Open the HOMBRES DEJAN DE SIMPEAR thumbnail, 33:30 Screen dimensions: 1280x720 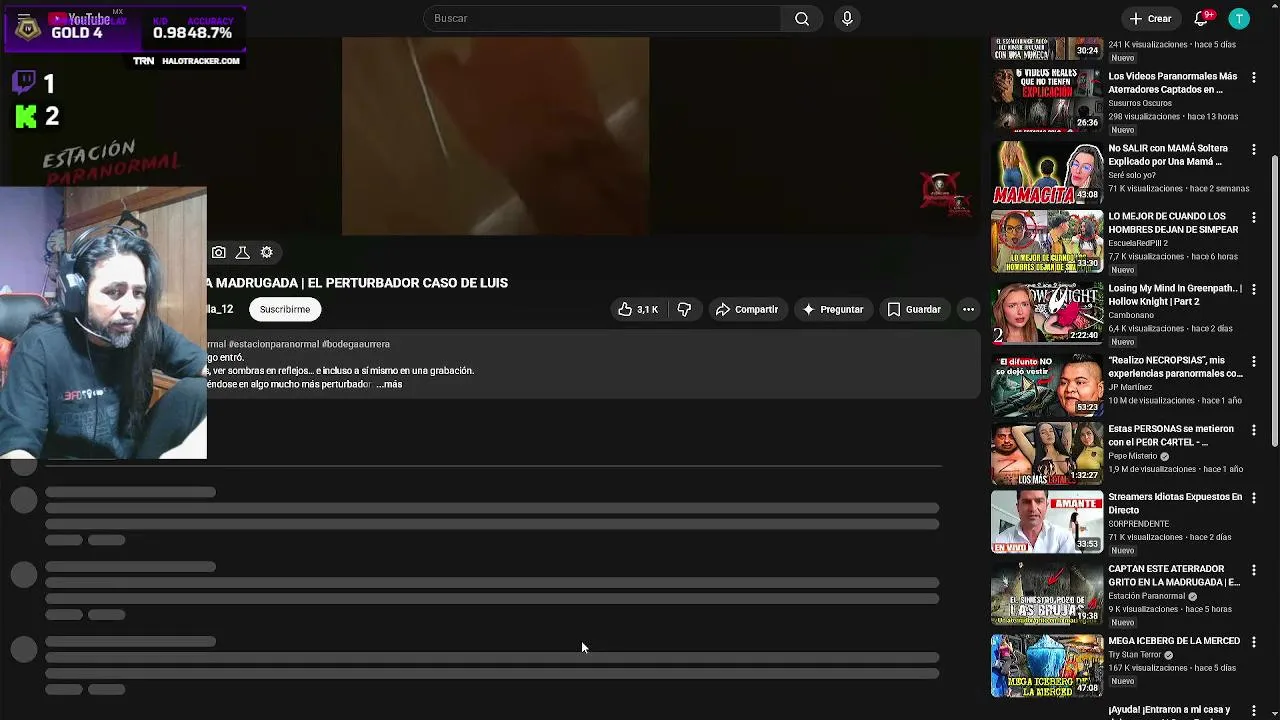(1047, 241)
